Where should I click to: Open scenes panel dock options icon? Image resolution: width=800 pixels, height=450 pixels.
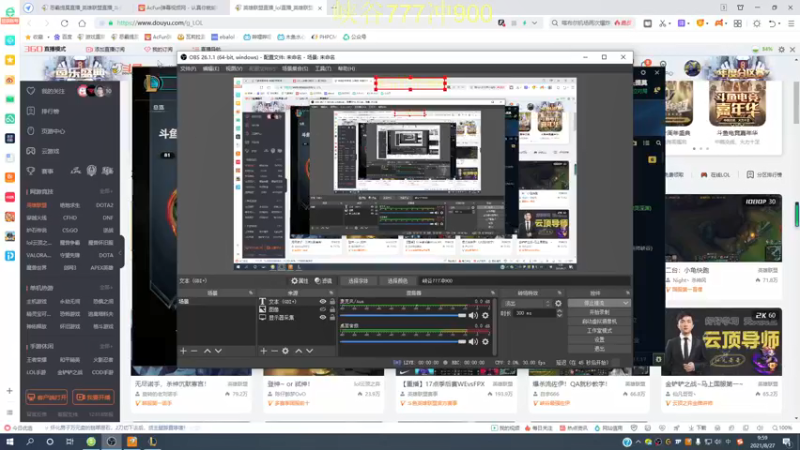point(251,293)
